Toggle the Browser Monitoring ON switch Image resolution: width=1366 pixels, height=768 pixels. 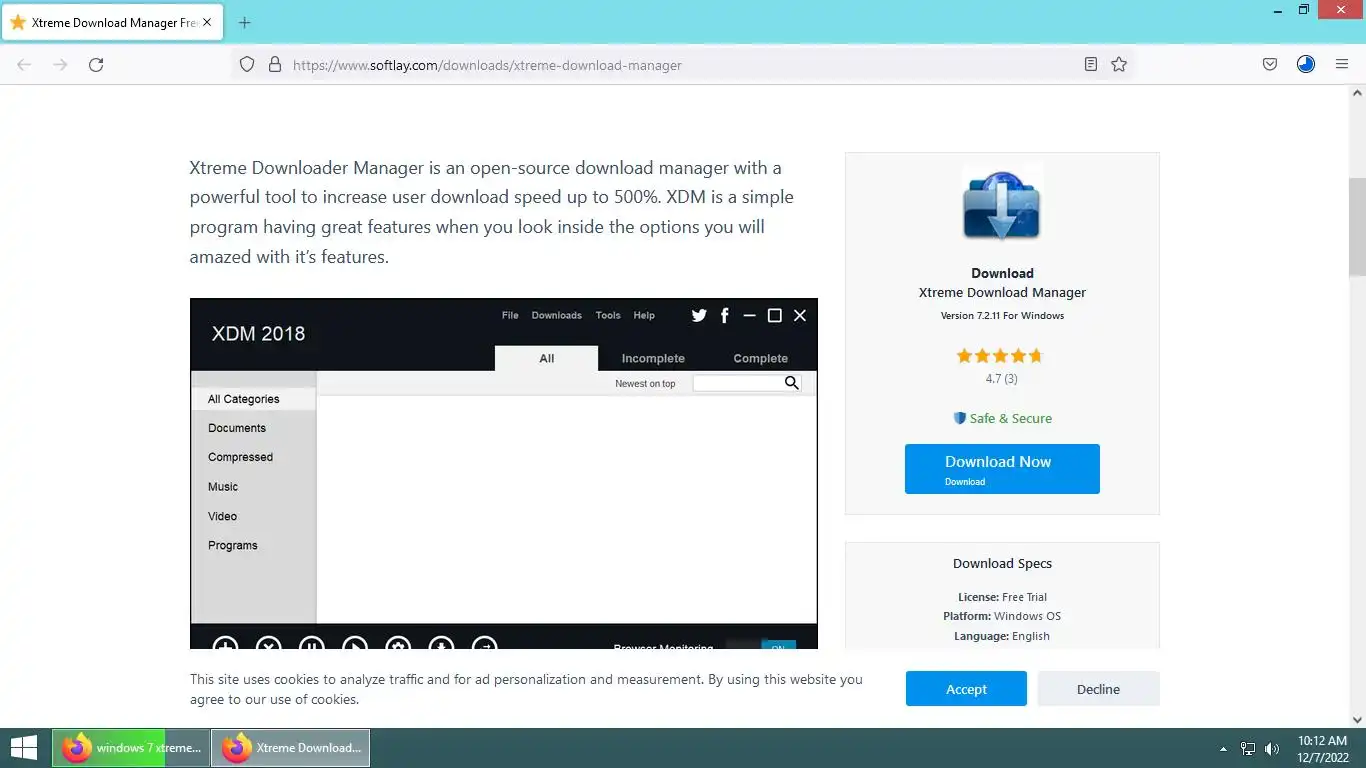pyautogui.click(x=761, y=645)
